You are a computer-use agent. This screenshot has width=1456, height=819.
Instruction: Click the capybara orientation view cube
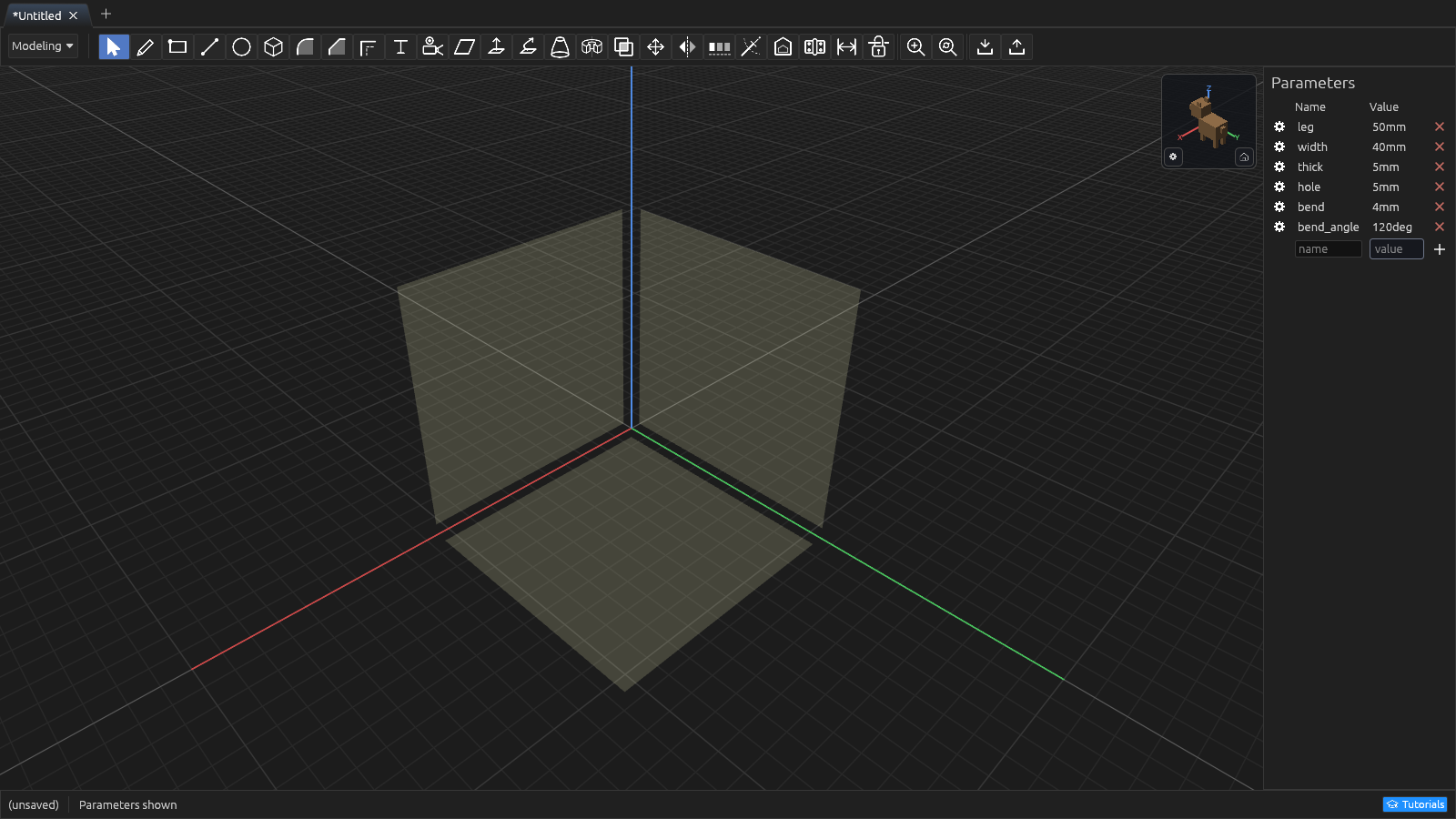coord(1208,120)
